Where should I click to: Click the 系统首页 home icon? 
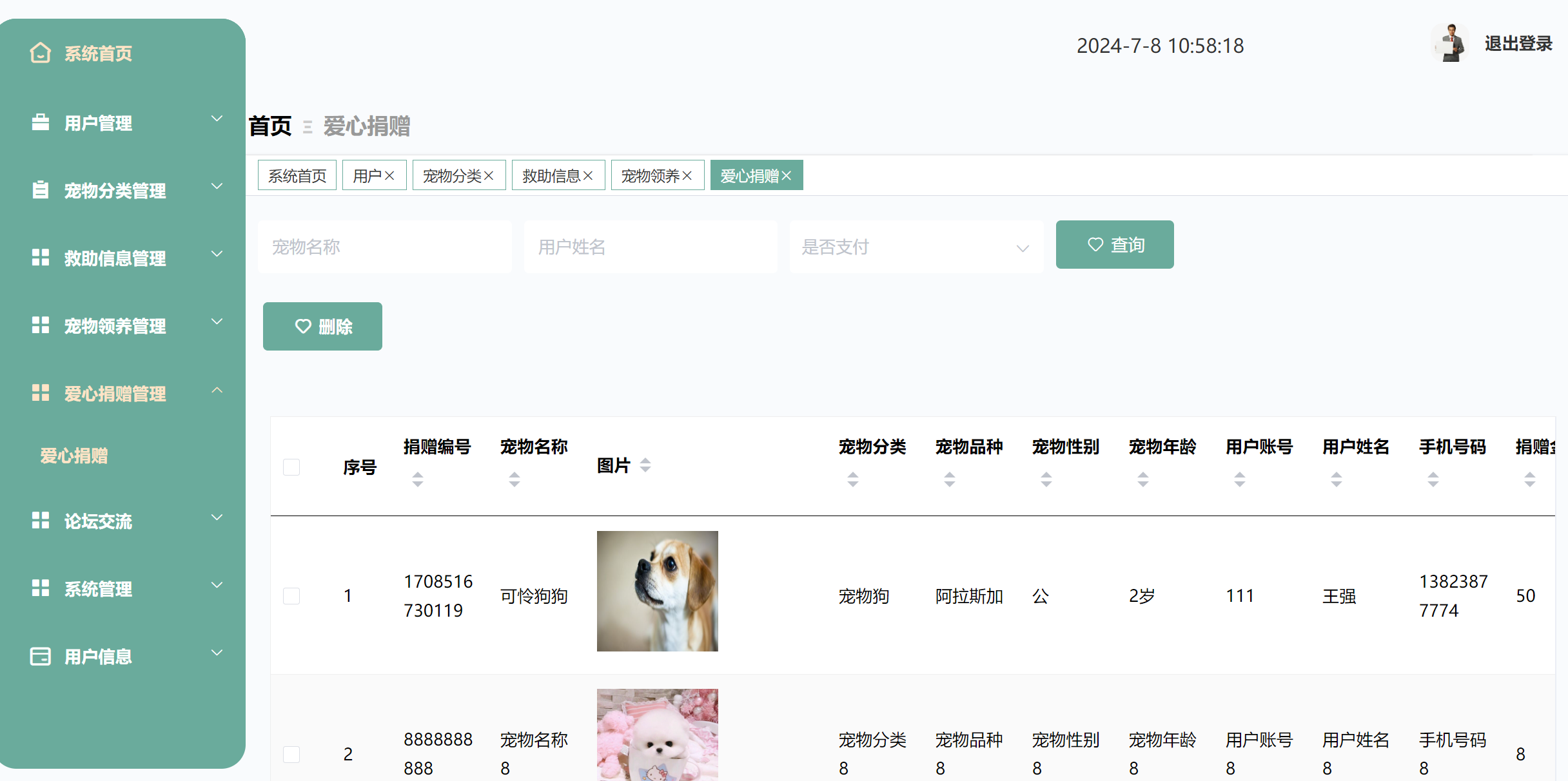[40, 52]
